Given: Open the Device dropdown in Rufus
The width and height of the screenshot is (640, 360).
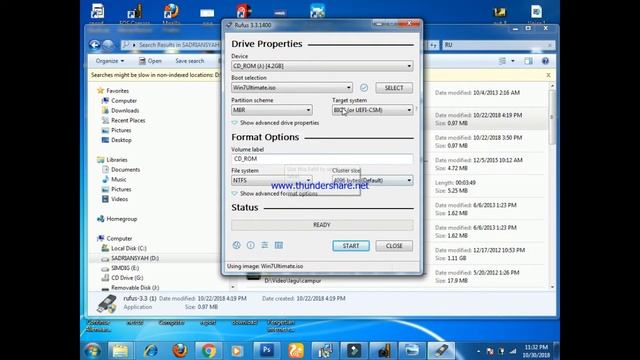Looking at the screenshot, I should (322, 66).
